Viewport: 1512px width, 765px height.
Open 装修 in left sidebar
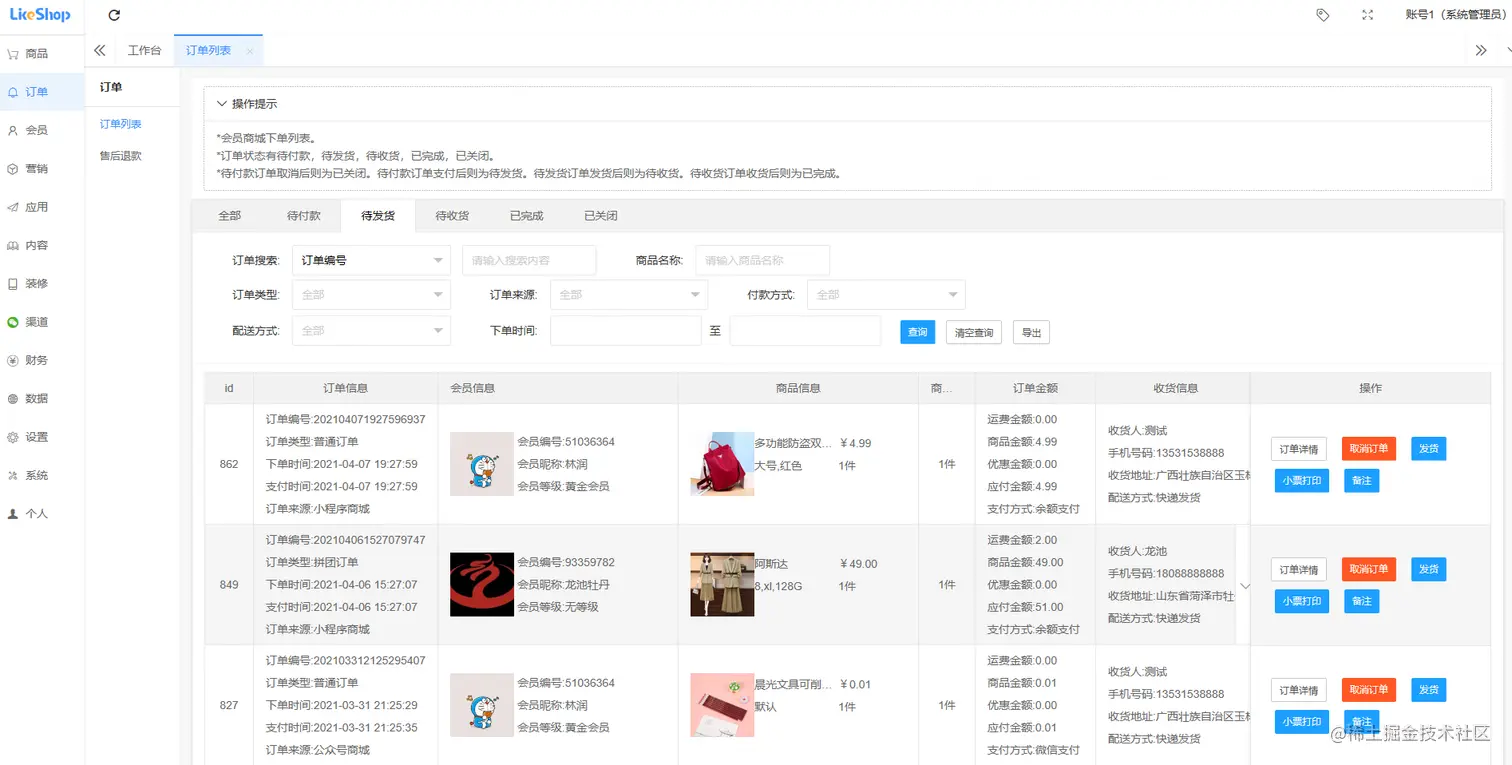tap(42, 284)
